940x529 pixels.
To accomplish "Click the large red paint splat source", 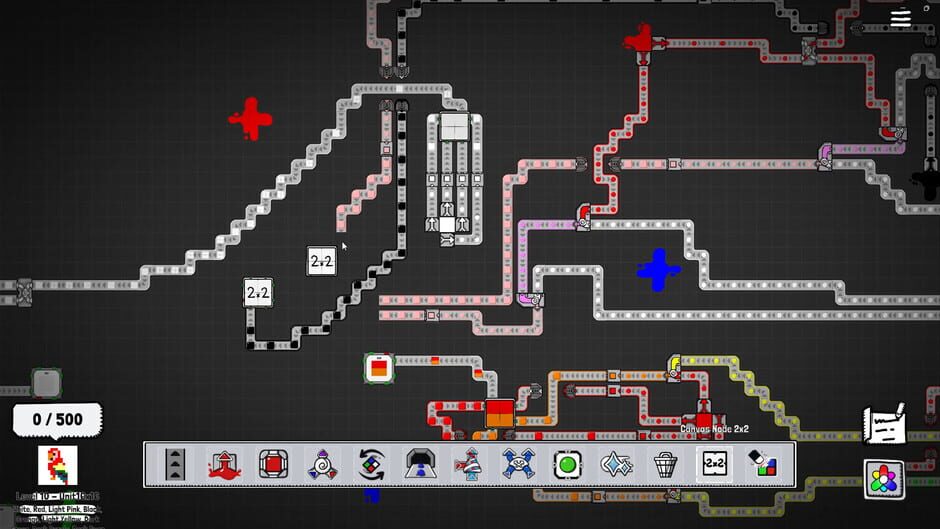I will 250,119.
